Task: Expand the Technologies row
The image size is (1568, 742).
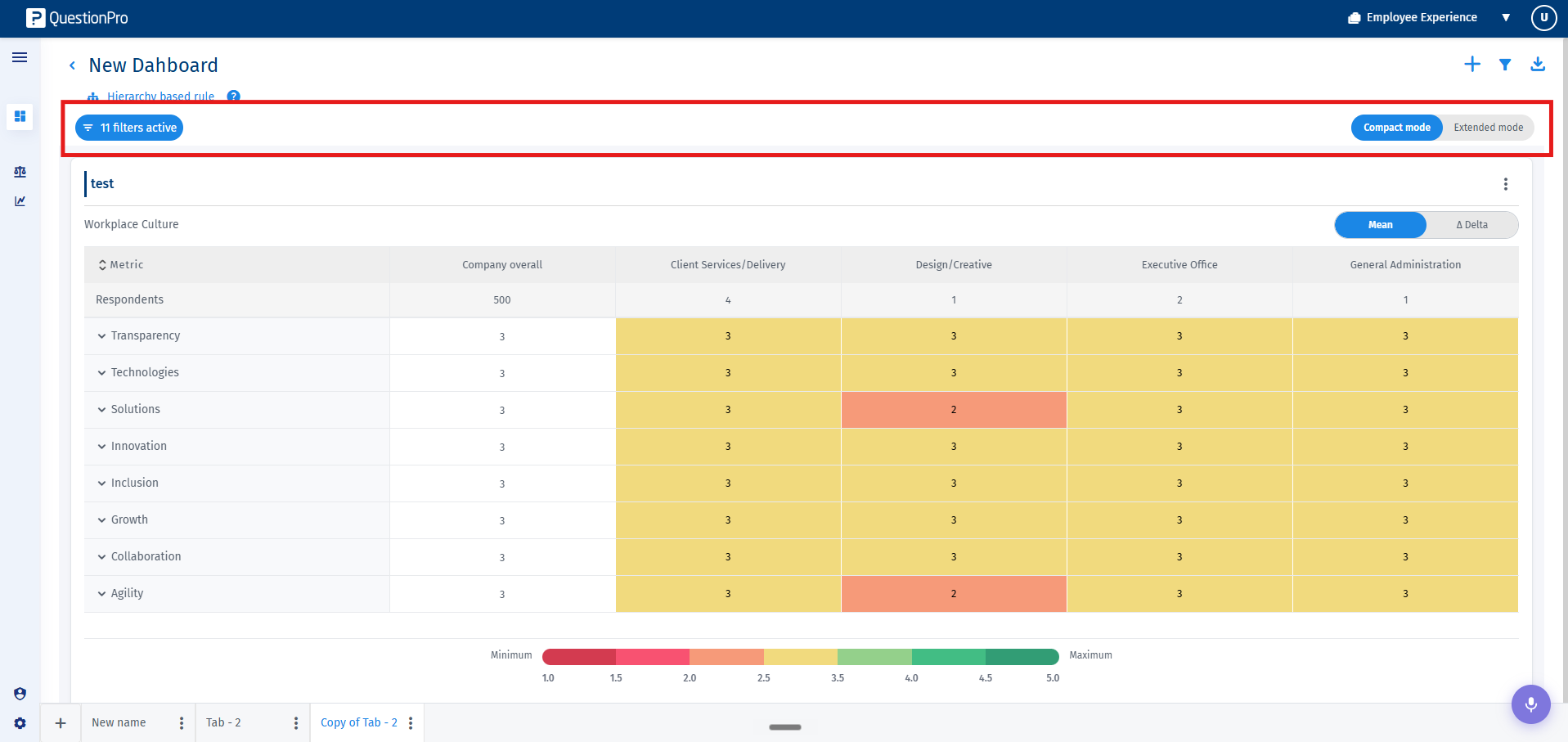Action: [x=102, y=373]
